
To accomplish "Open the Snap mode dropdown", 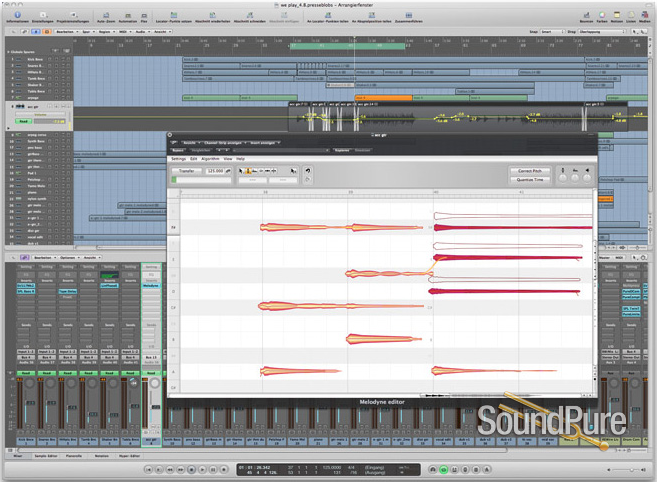I will [x=553, y=31].
